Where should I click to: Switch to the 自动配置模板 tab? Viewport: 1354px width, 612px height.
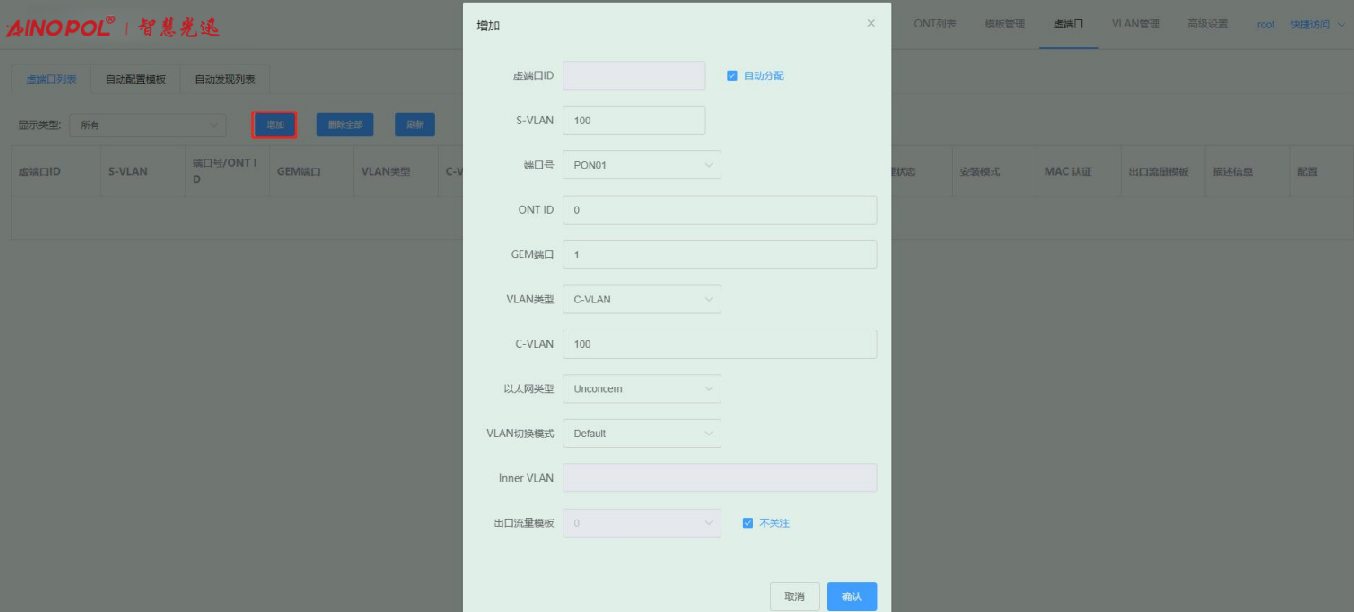click(135, 79)
